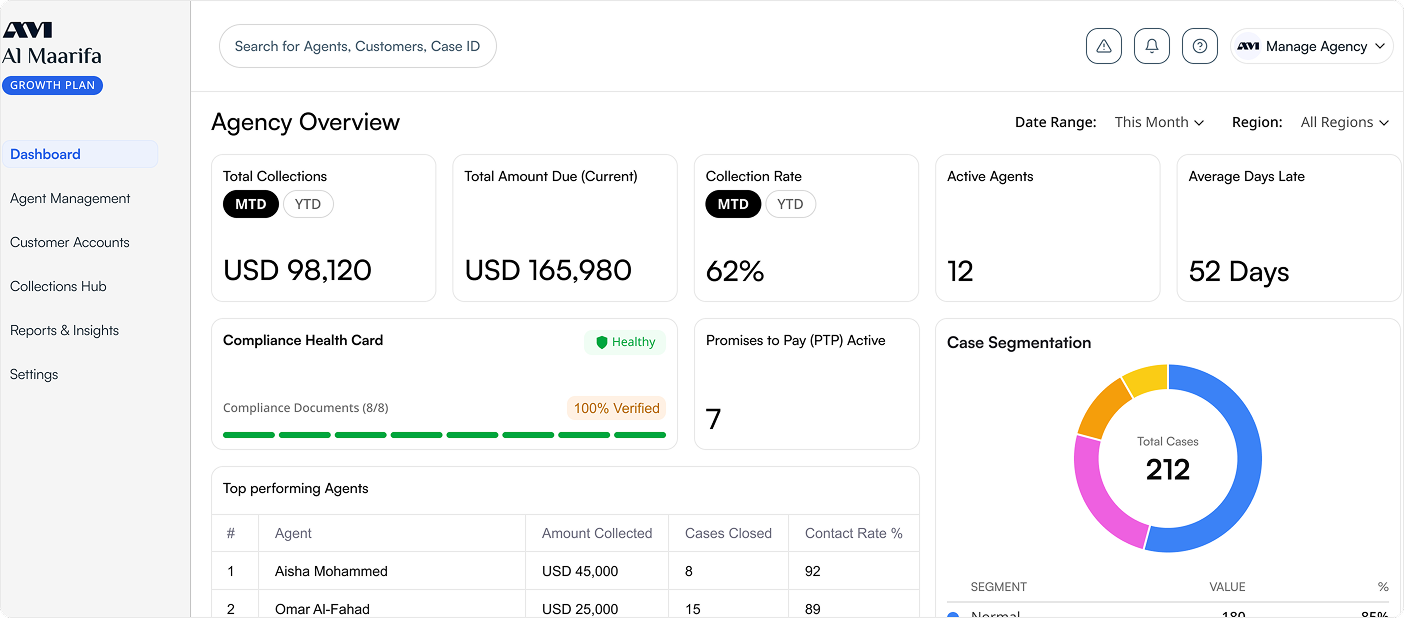The image size is (1404, 618).
Task: Navigate to the Collections Hub page
Action: click(57, 286)
